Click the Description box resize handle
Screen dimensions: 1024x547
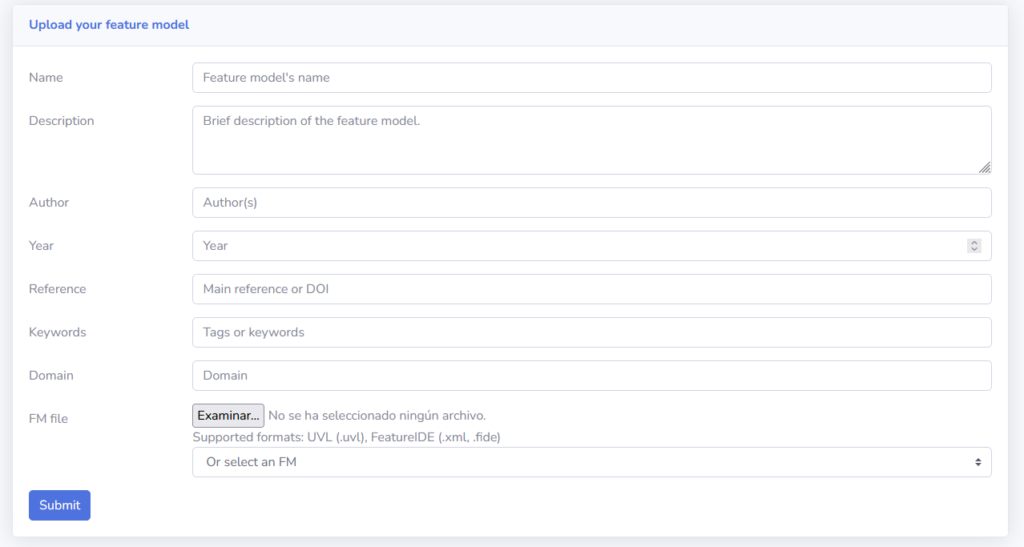coord(984,167)
